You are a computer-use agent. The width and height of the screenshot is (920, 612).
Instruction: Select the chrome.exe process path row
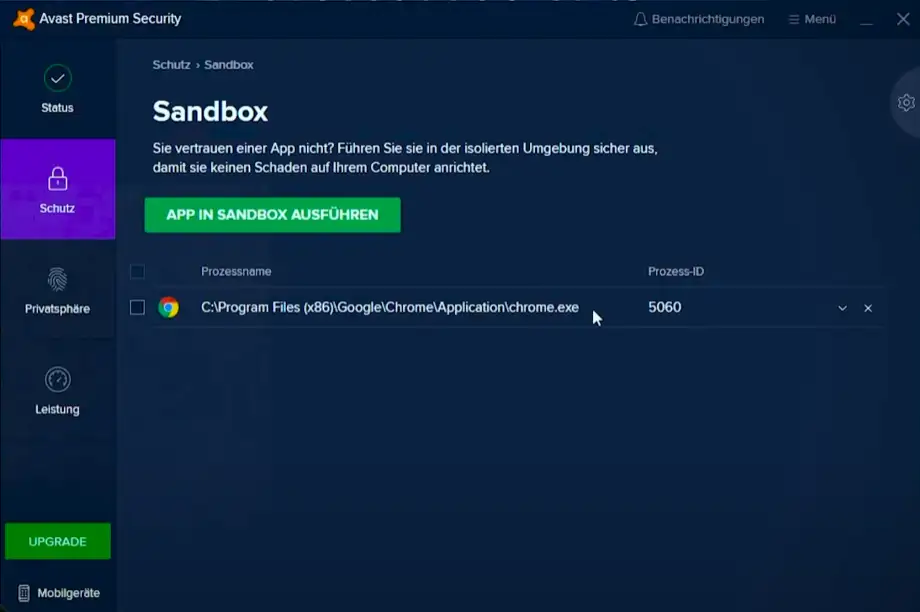(390, 308)
